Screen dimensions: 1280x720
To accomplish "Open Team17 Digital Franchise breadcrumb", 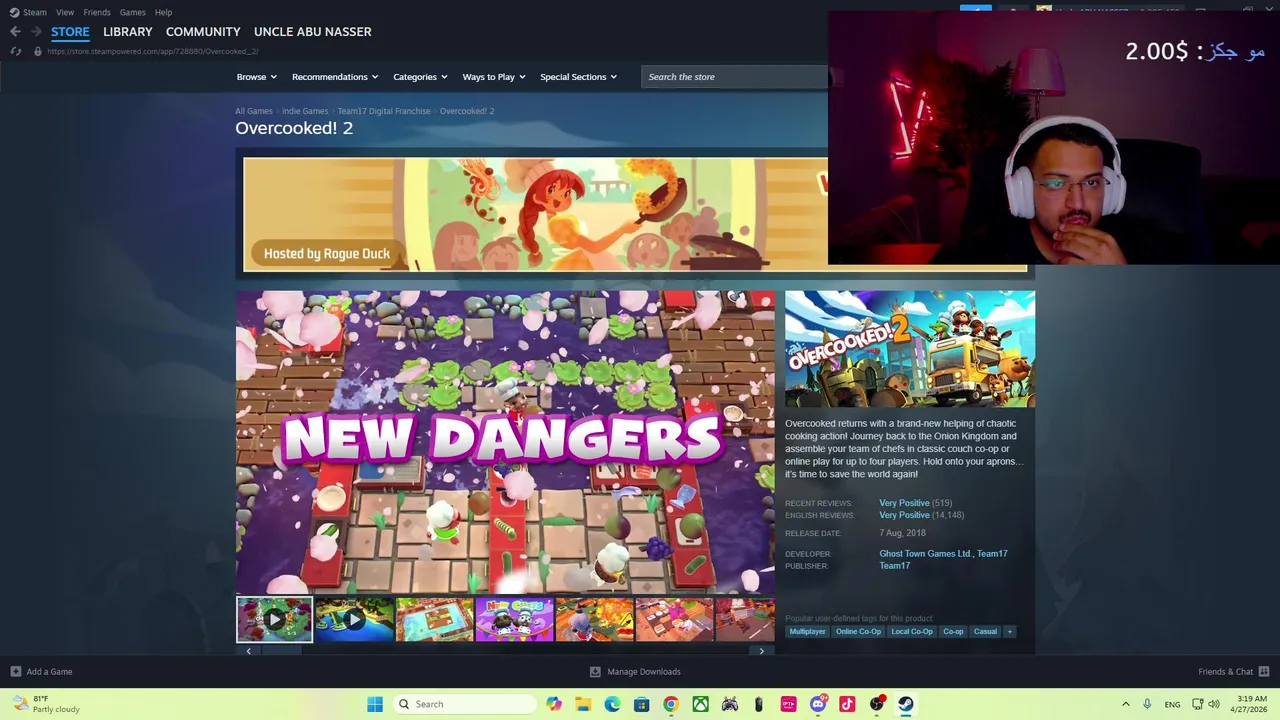I will tap(384, 111).
